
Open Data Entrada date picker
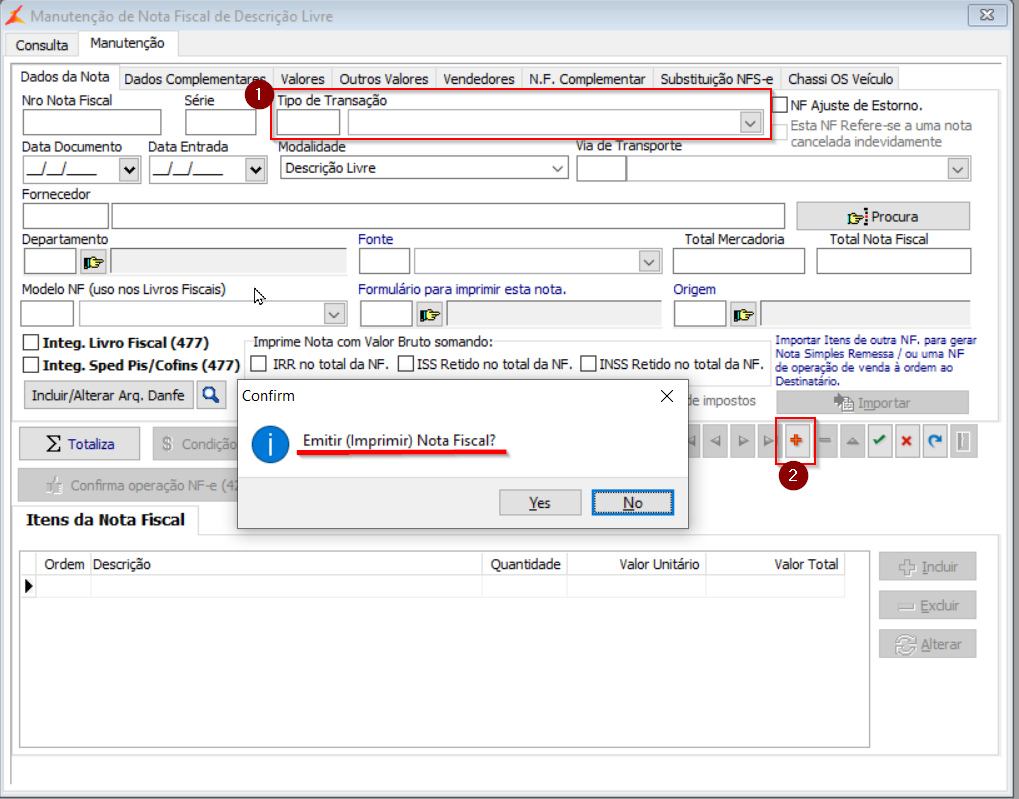click(255, 170)
